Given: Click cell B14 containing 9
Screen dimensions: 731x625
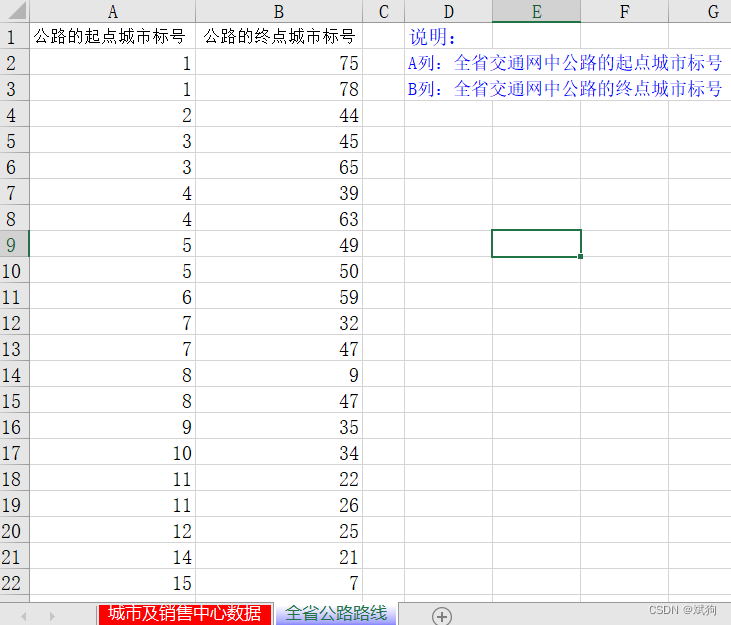Looking at the screenshot, I should (x=279, y=374).
